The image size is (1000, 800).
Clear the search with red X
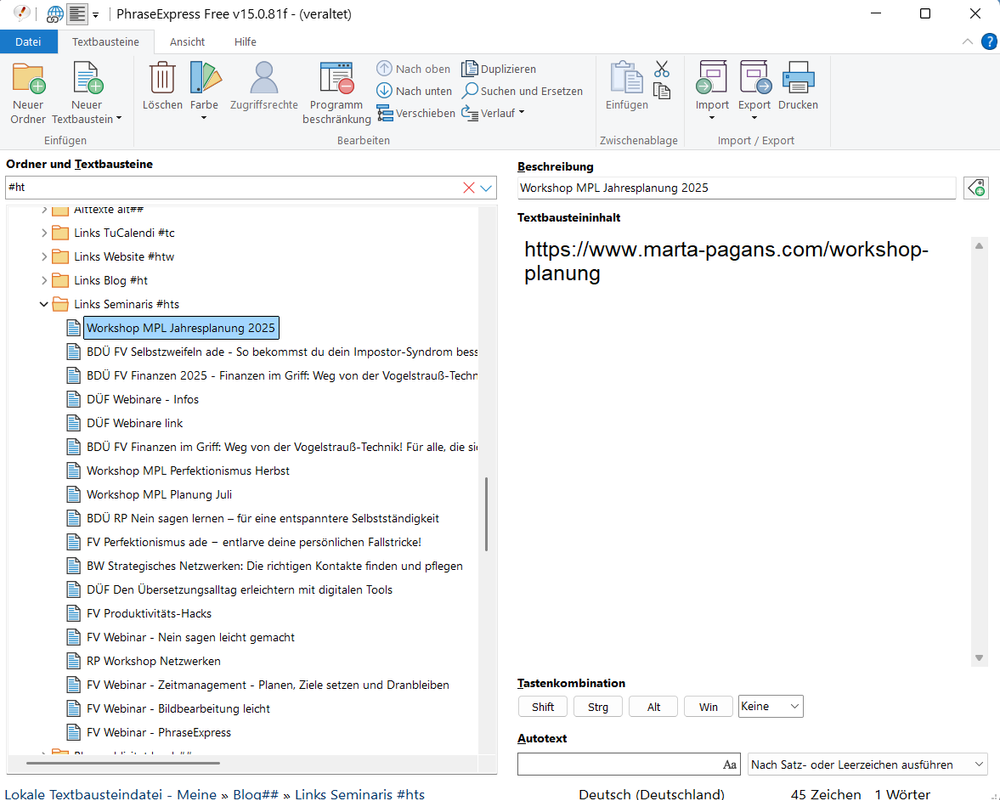click(468, 188)
